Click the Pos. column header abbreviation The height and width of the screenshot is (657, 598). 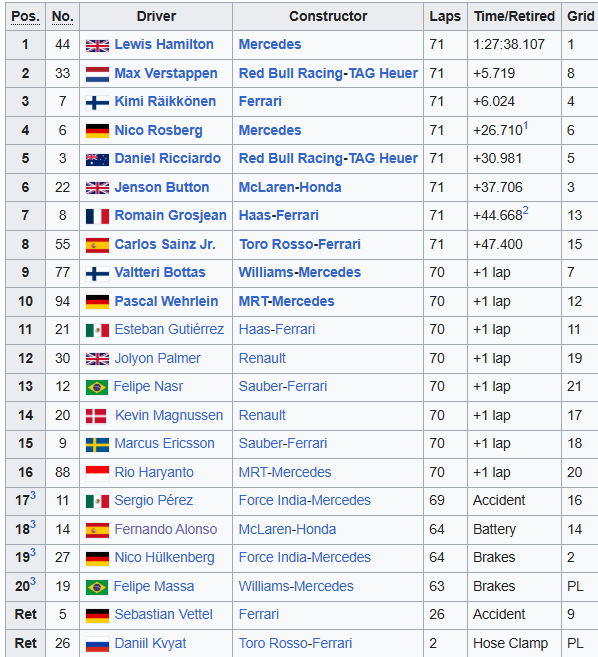pyautogui.click(x=26, y=16)
